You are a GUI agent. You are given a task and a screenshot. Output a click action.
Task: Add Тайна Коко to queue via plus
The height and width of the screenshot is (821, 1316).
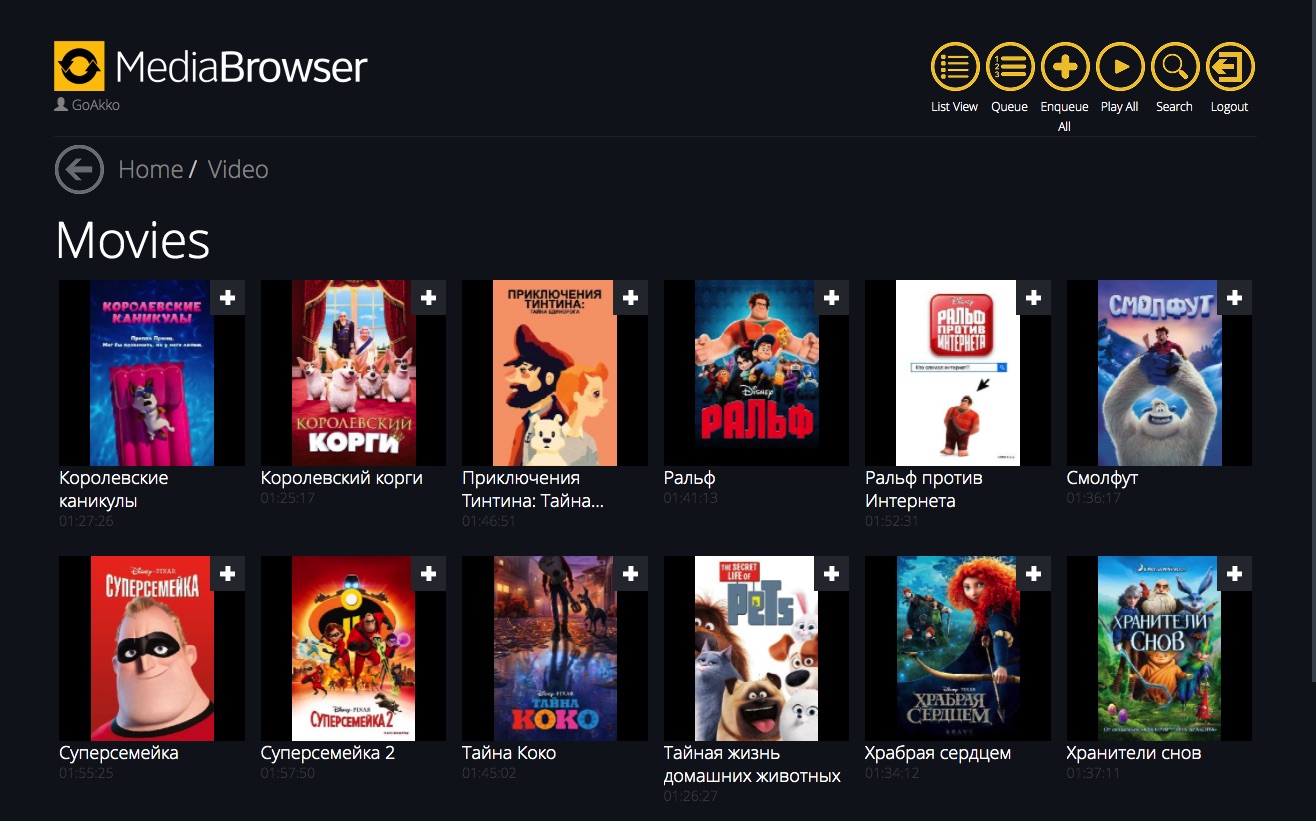tap(631, 574)
